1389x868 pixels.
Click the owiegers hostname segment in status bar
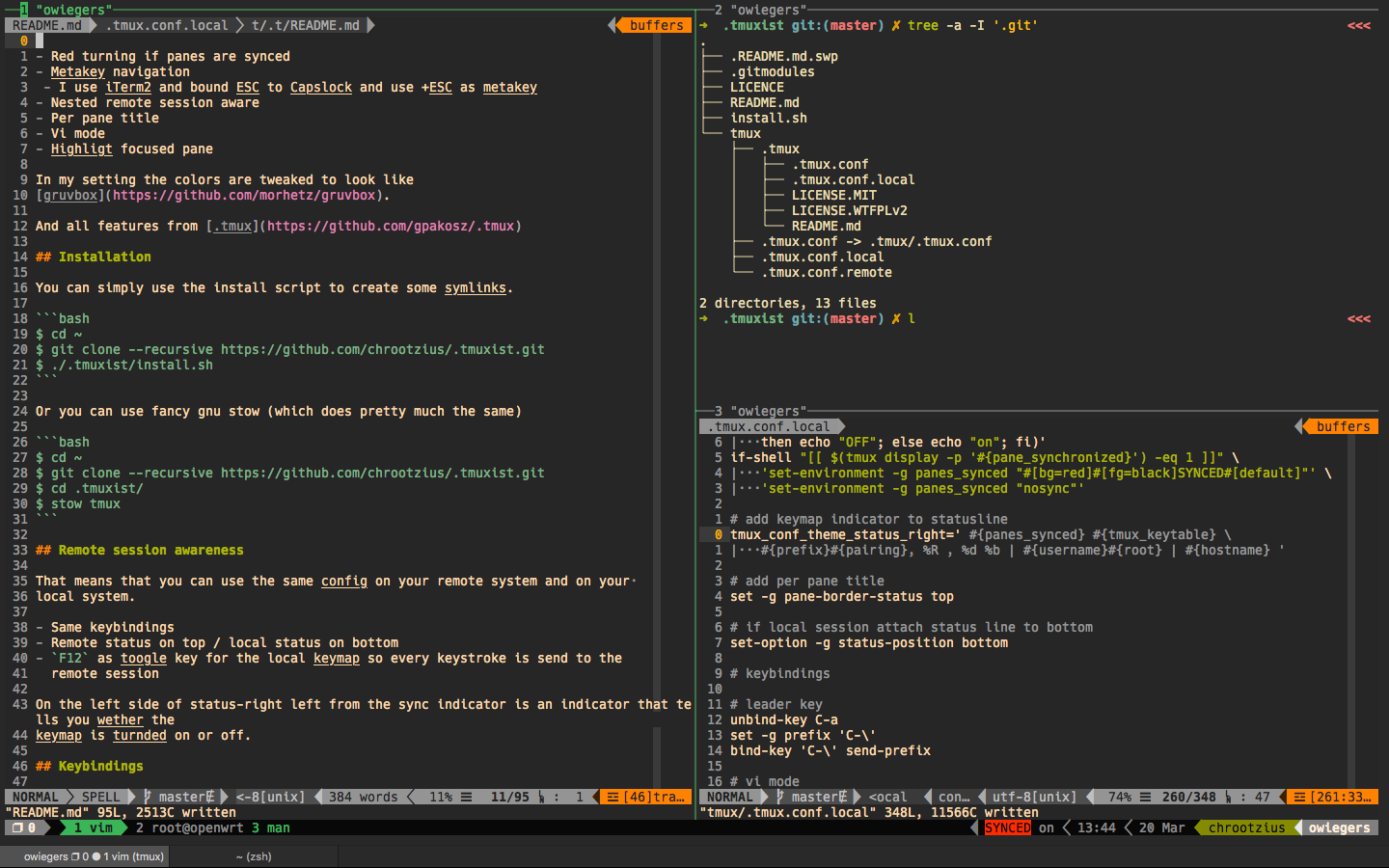point(1340,827)
